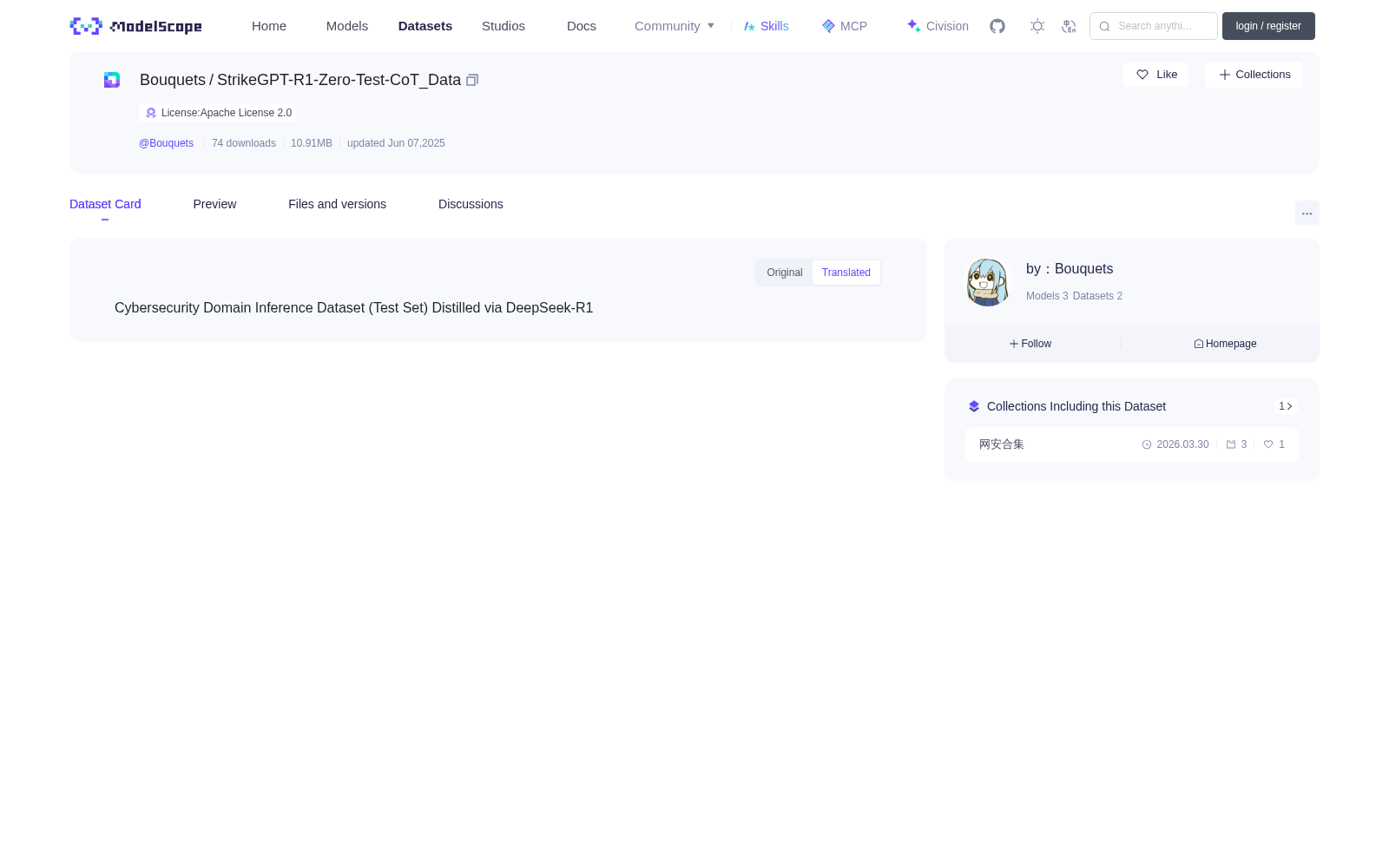Click the folder count icon on 网安合集
Image resolution: width=1389 pixels, height=868 pixels.
[x=1231, y=444]
